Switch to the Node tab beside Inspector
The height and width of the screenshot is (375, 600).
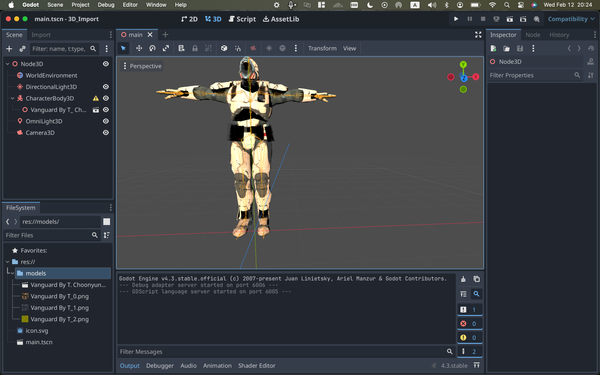pos(533,35)
